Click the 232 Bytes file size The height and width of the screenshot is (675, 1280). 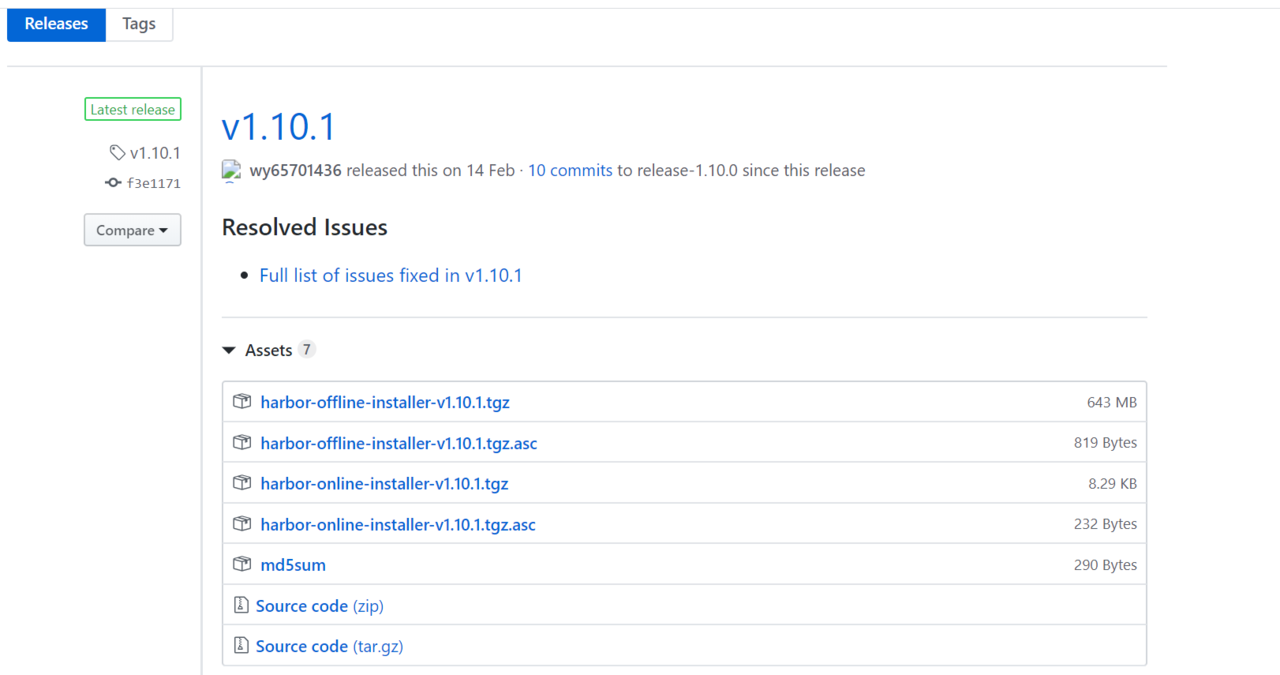(x=1105, y=524)
